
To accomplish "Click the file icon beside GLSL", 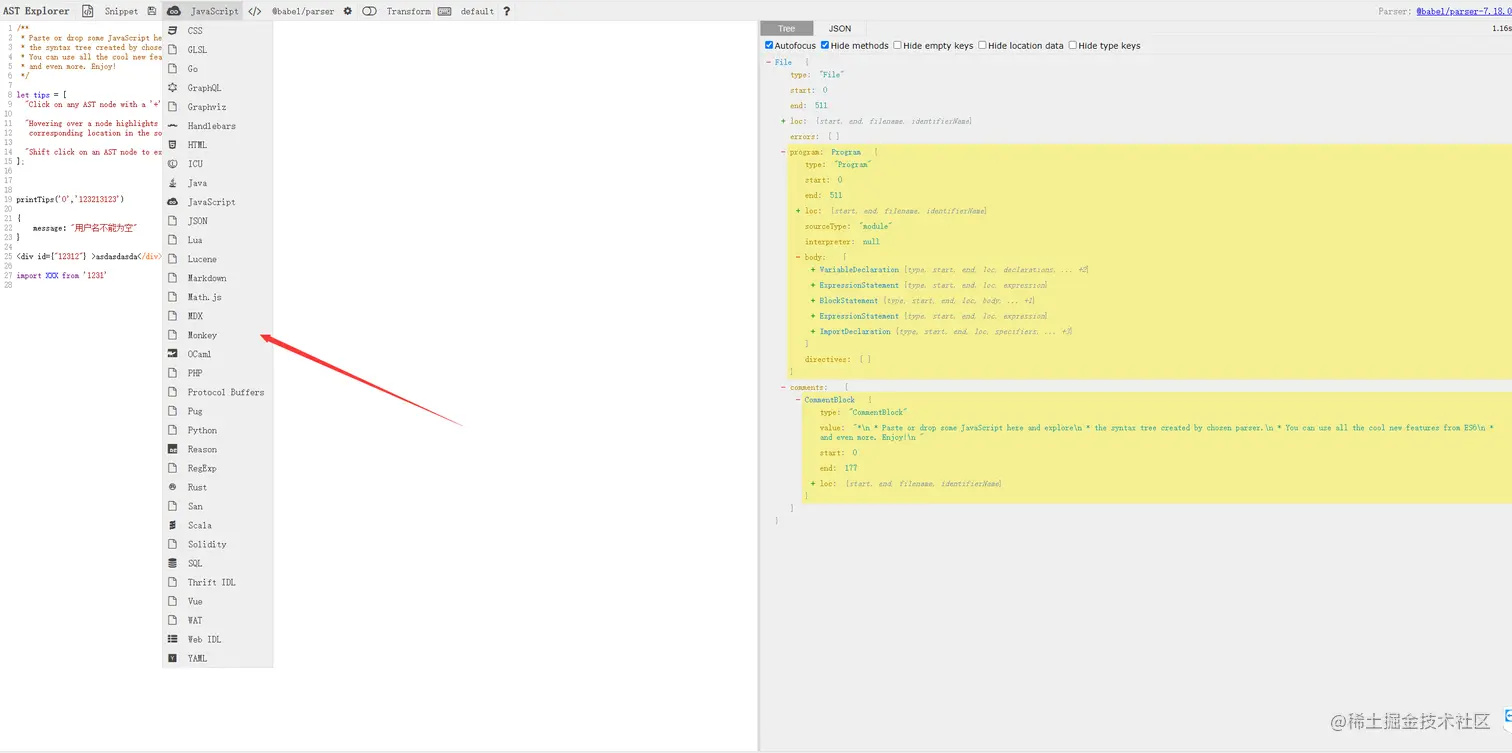I will click(x=173, y=50).
